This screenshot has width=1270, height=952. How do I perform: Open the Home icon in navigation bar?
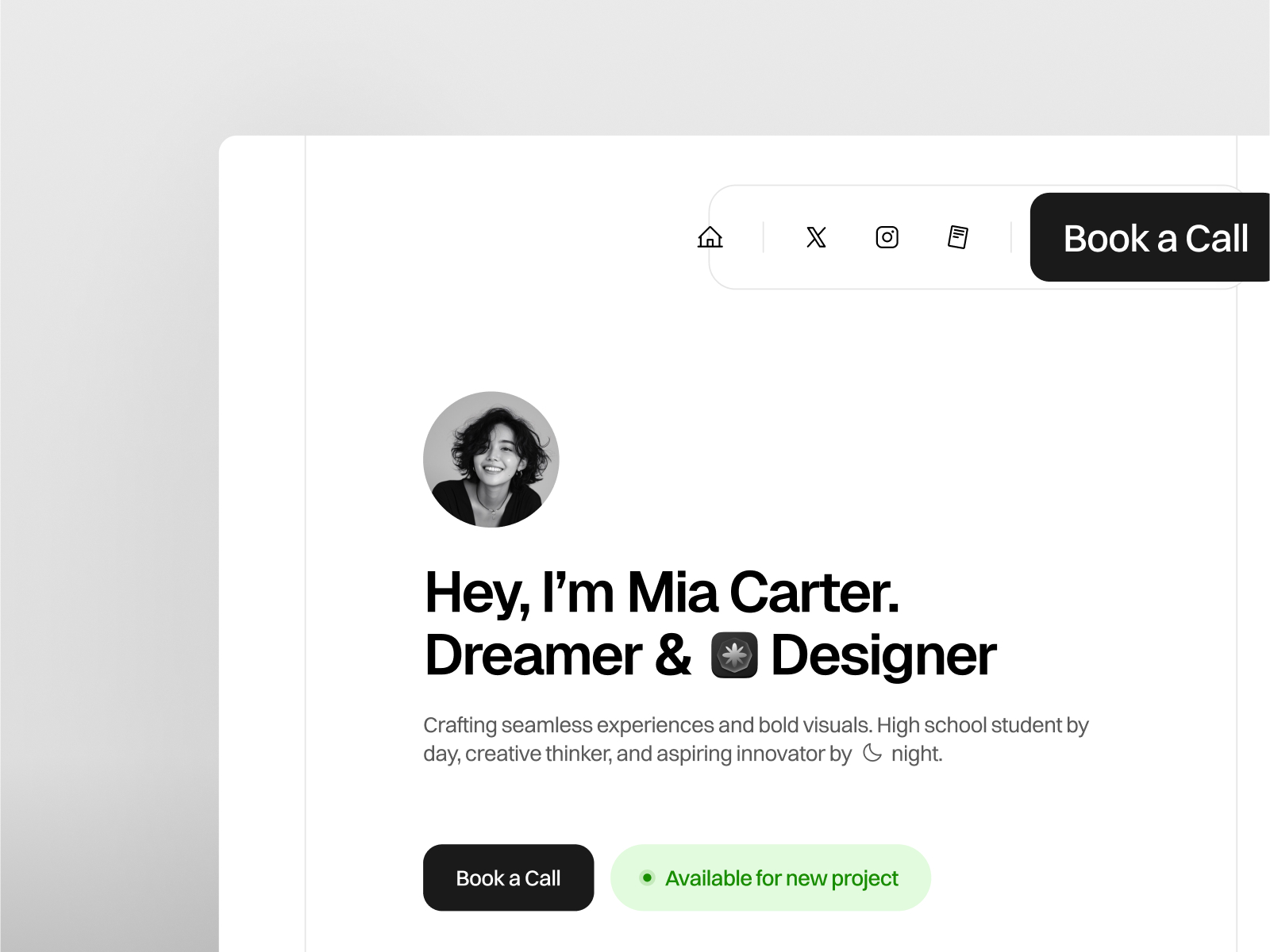(x=710, y=237)
